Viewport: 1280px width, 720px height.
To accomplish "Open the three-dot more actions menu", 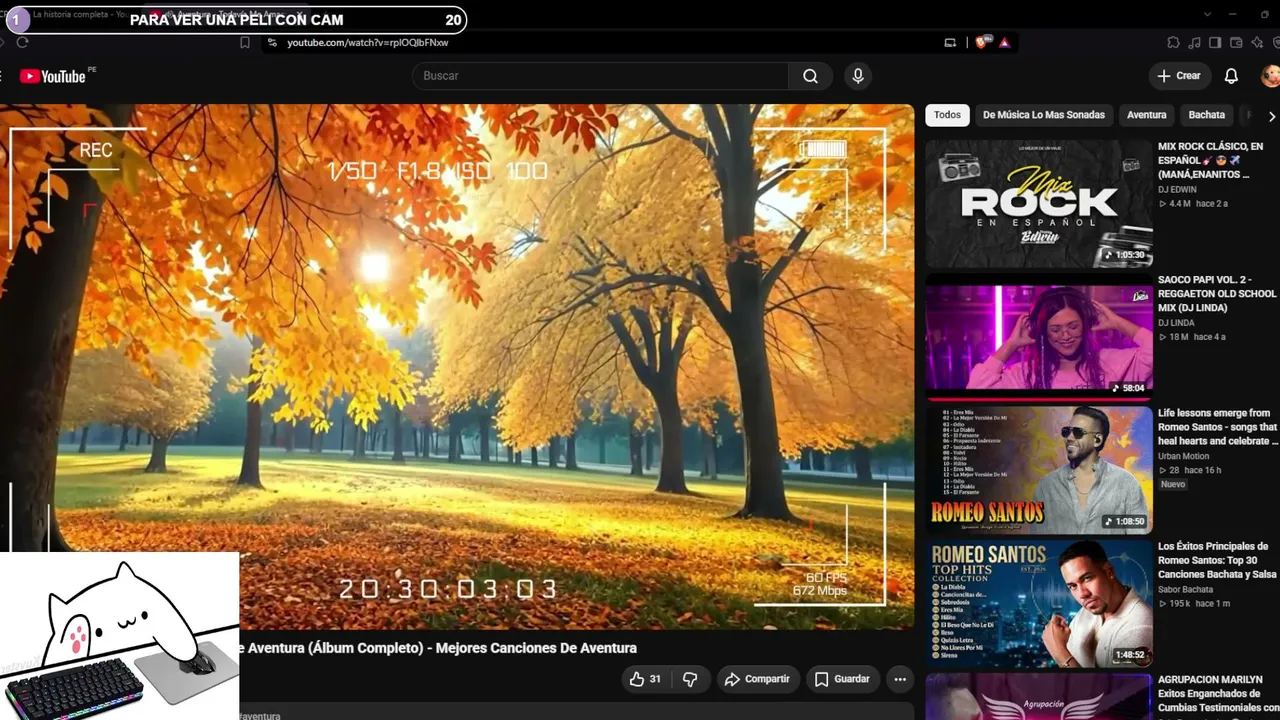I will coord(900,679).
